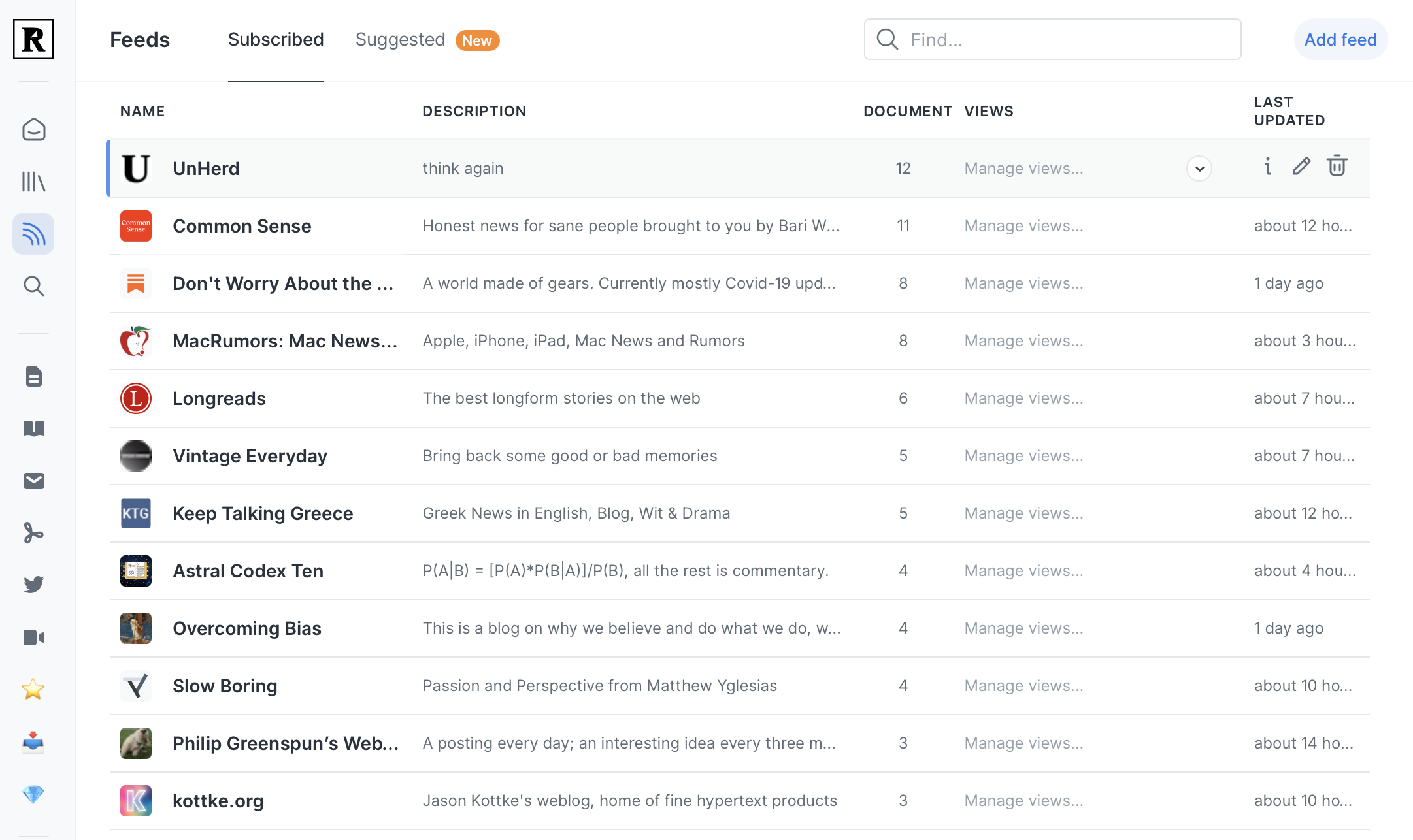The height and width of the screenshot is (840, 1413).
Task: Click the Search icon in sidebar
Action: pos(33,286)
